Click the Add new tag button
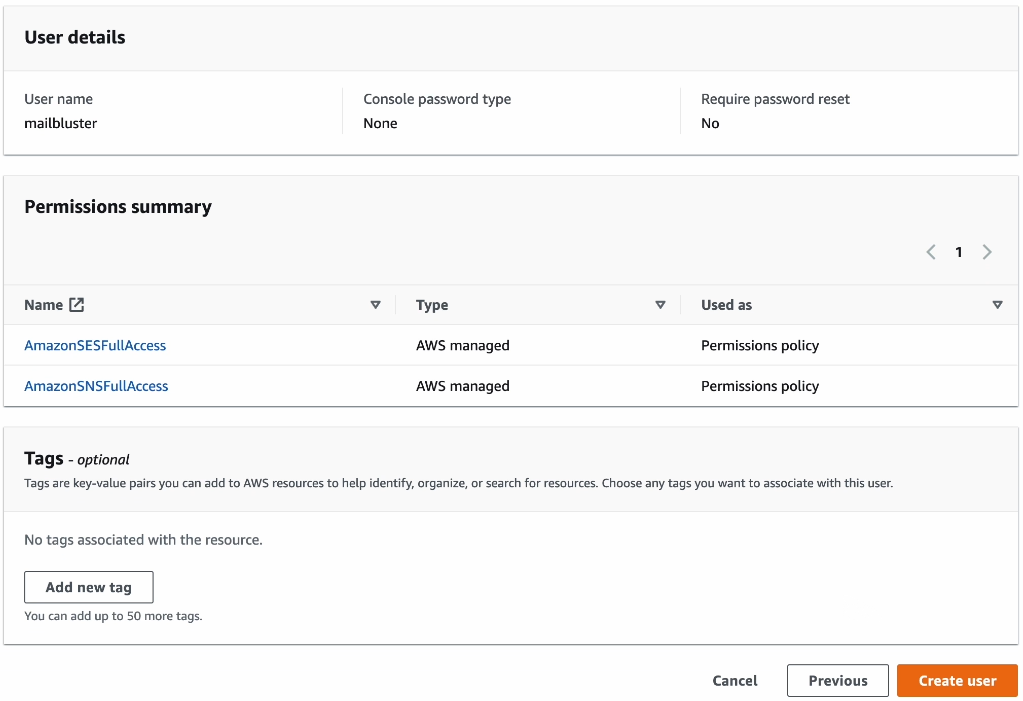This screenshot has width=1023, height=701. click(x=88, y=587)
